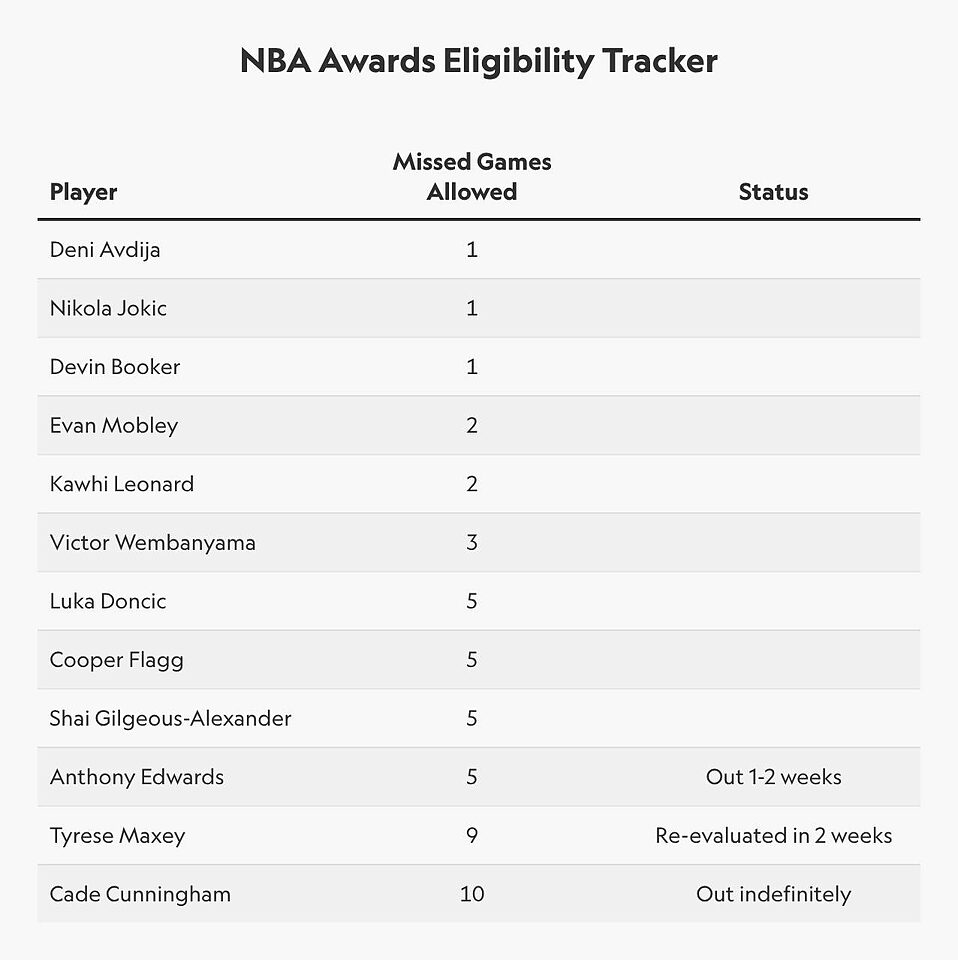Viewport: 958px width, 960px height.
Task: Click the "Out indefinitely" status text
Action: [773, 894]
